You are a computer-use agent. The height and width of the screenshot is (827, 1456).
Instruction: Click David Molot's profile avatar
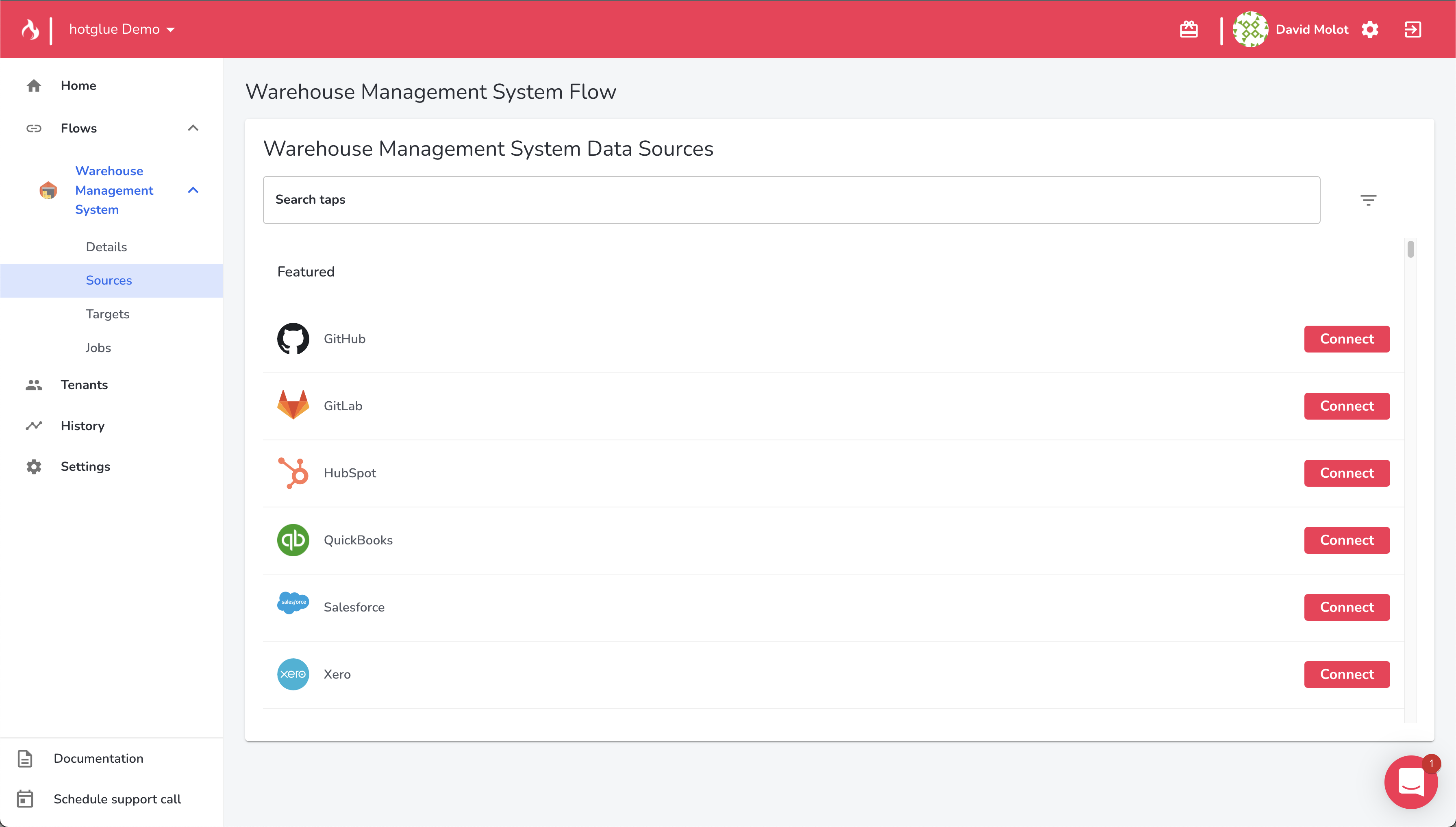pos(1250,30)
